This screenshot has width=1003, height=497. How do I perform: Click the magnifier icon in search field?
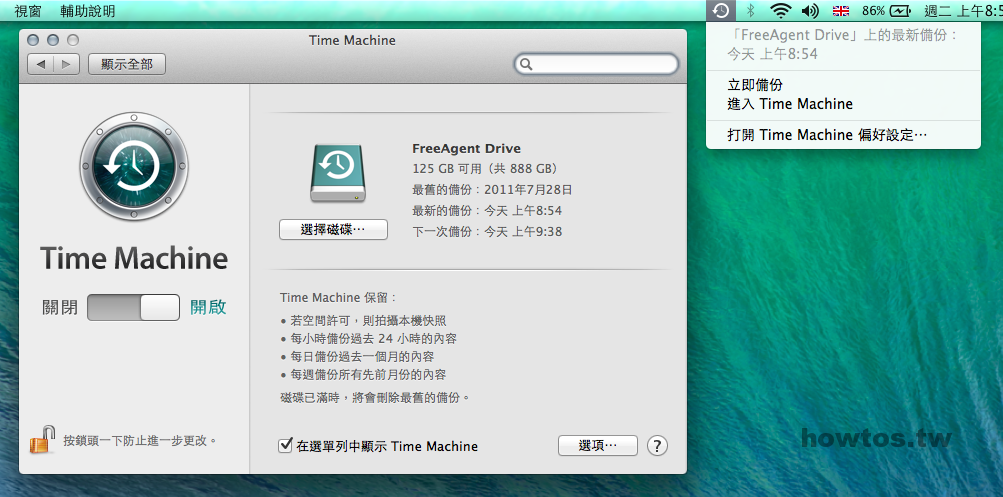(526, 64)
